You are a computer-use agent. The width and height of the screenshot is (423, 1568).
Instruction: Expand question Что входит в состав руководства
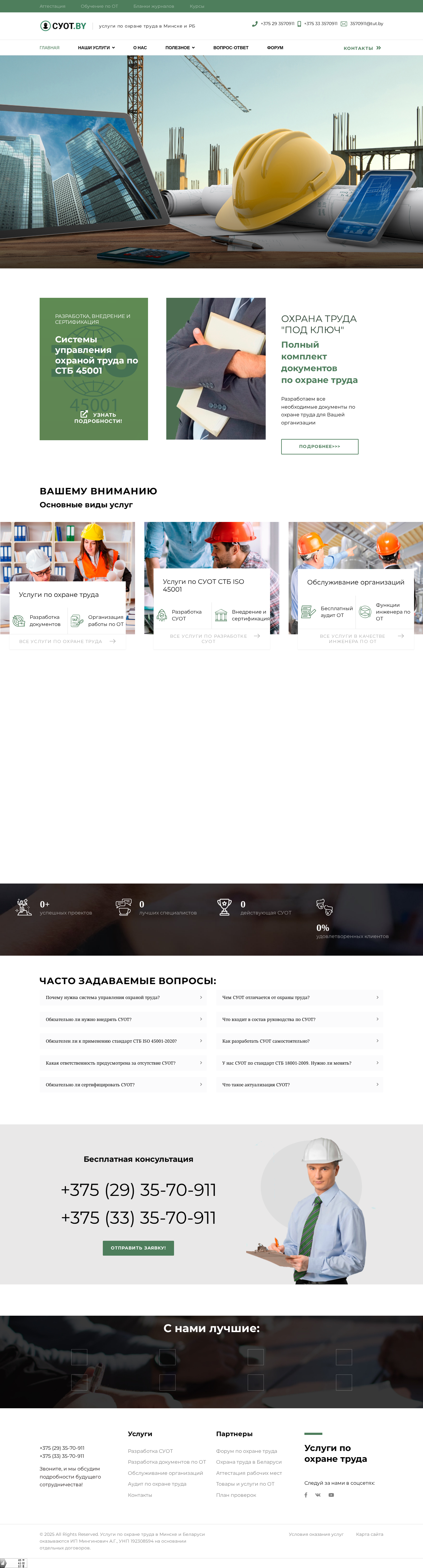click(x=299, y=1019)
